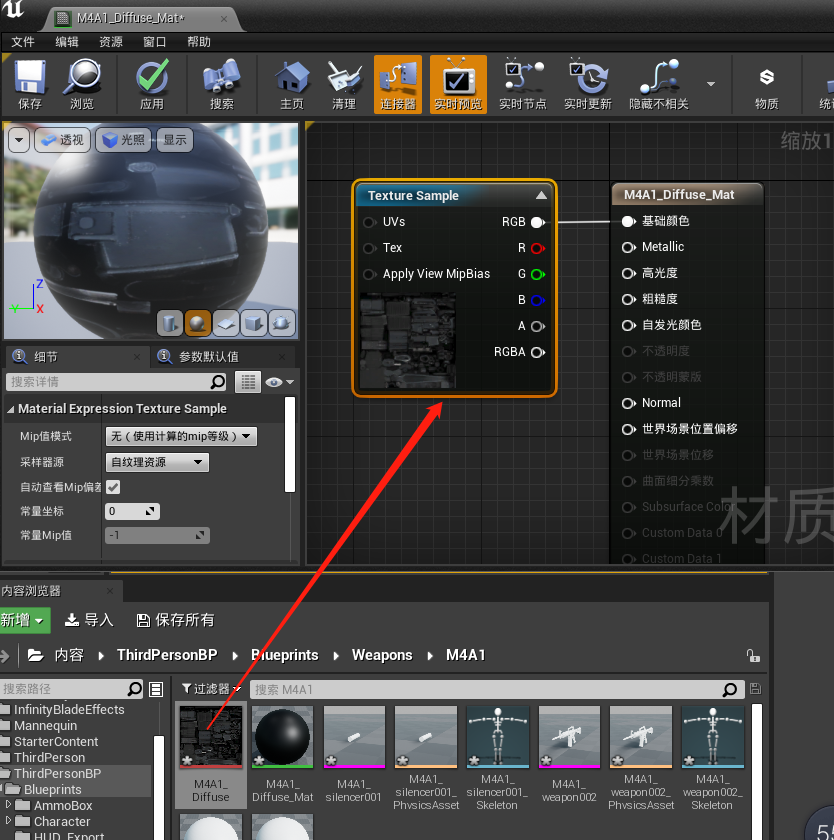This screenshot has height=840, width=834.
Task: Select cylinder preview shape in viewport
Action: [x=170, y=323]
